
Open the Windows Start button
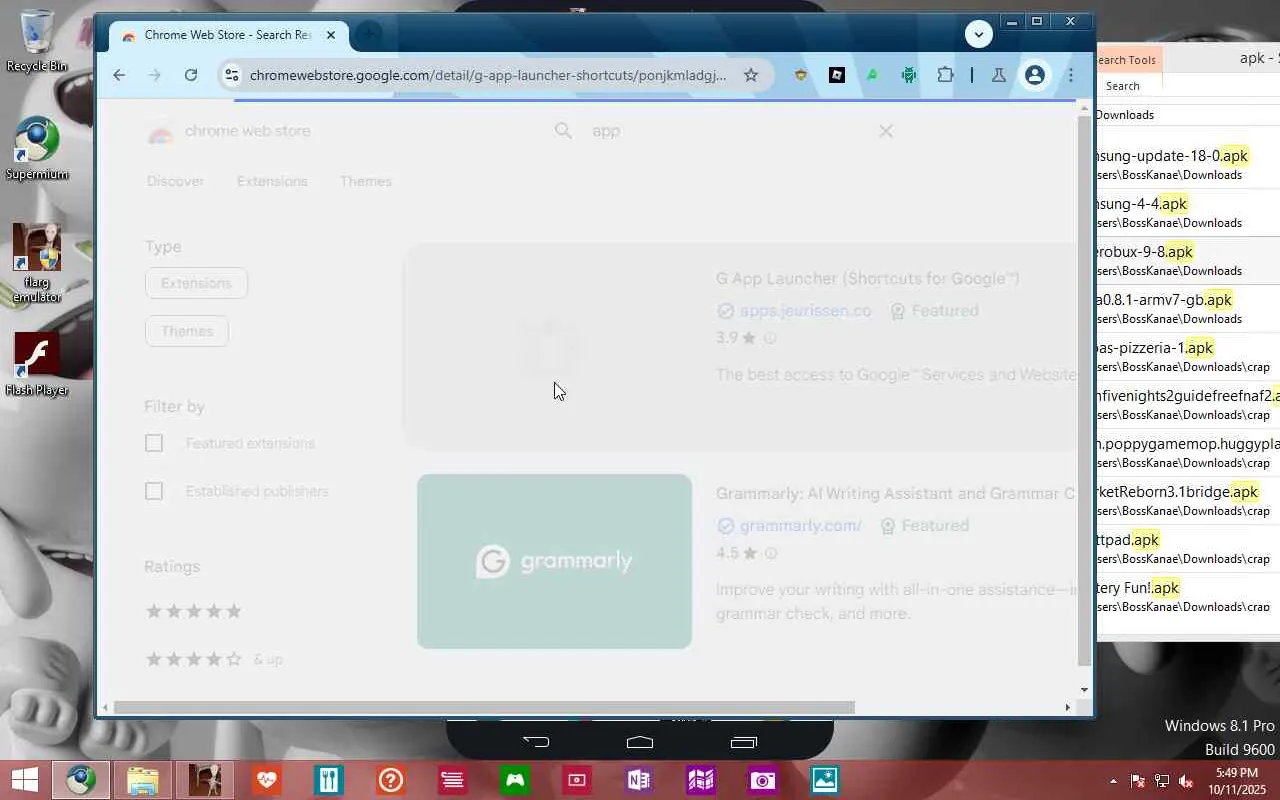click(x=25, y=780)
